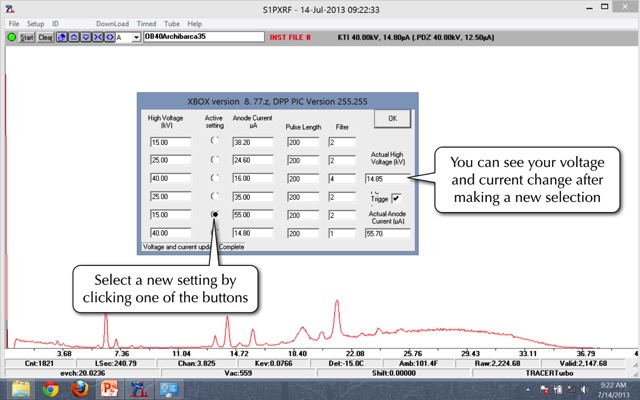Click the OB40Archibarca35 file name field
This screenshot has width=640, height=400.
(200, 37)
